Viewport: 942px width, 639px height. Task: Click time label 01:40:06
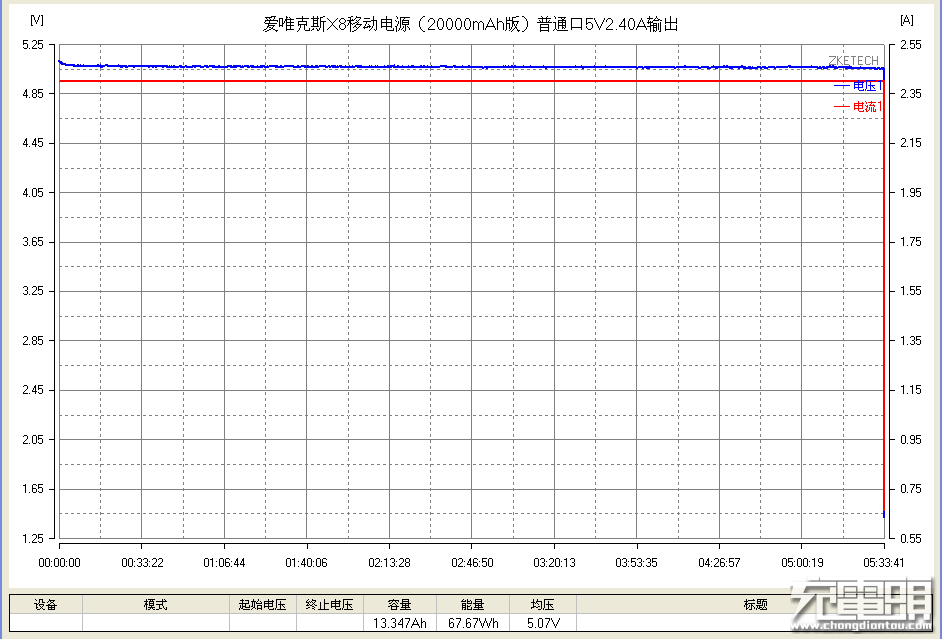coord(306,563)
